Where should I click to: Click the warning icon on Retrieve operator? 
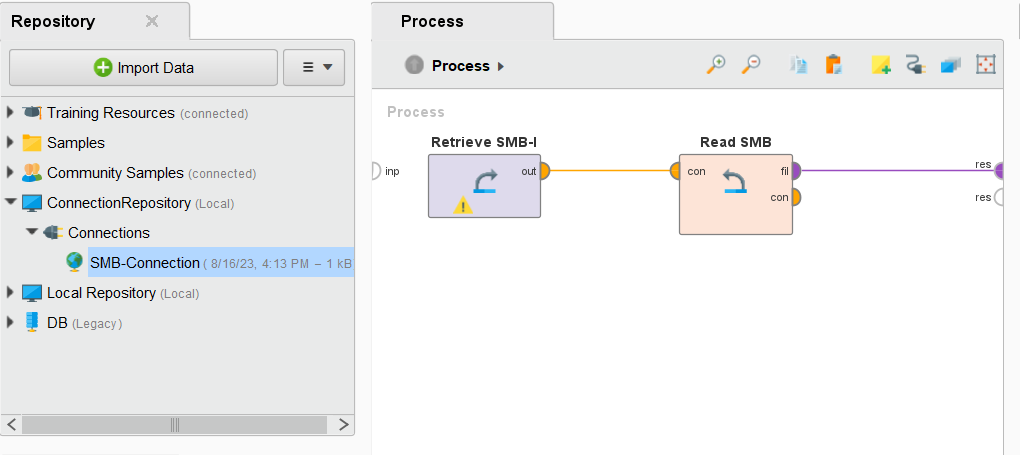pos(463,205)
